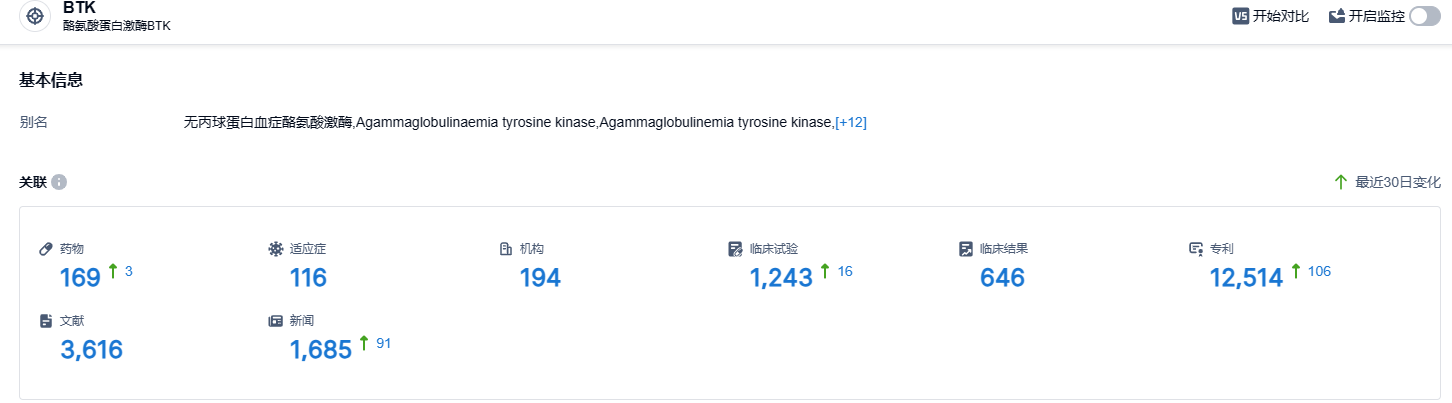This screenshot has height=403, width=1452.
Task: Click the 106 recent patents change number
Action: tap(1319, 271)
